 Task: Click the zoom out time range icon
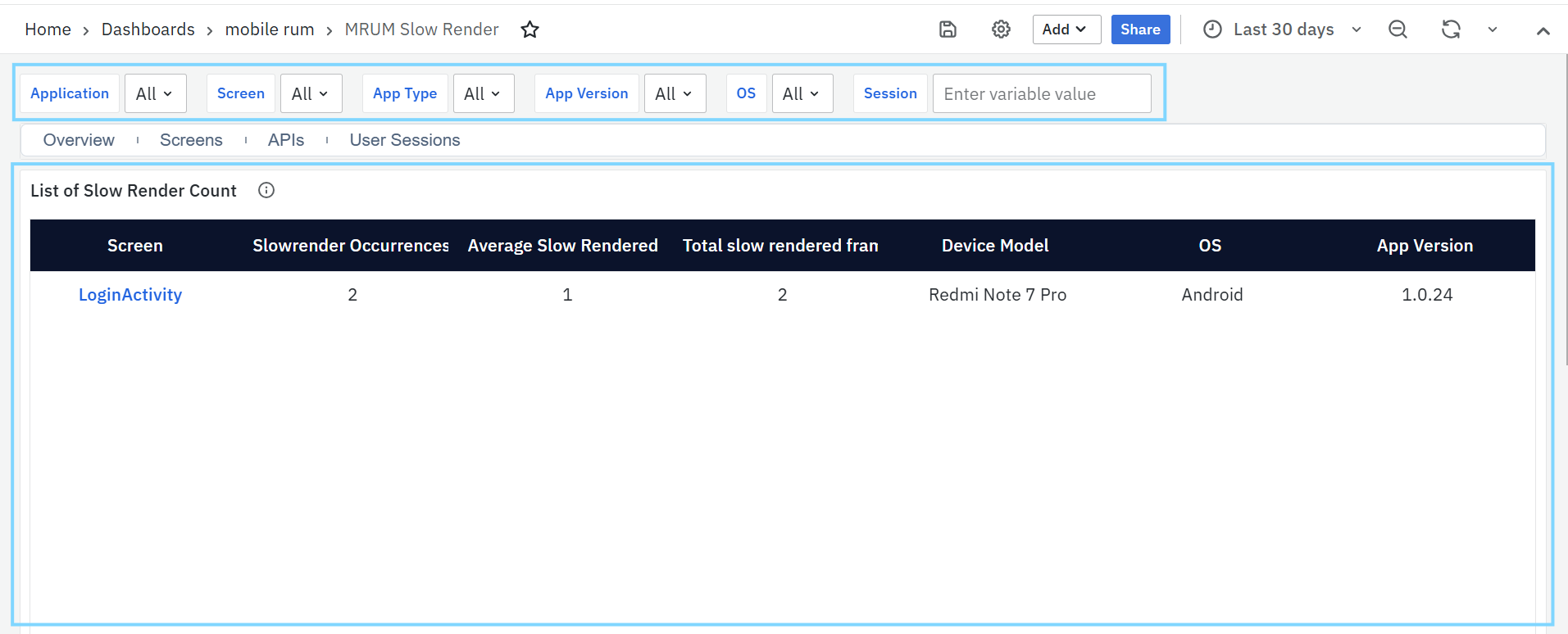pos(1398,29)
